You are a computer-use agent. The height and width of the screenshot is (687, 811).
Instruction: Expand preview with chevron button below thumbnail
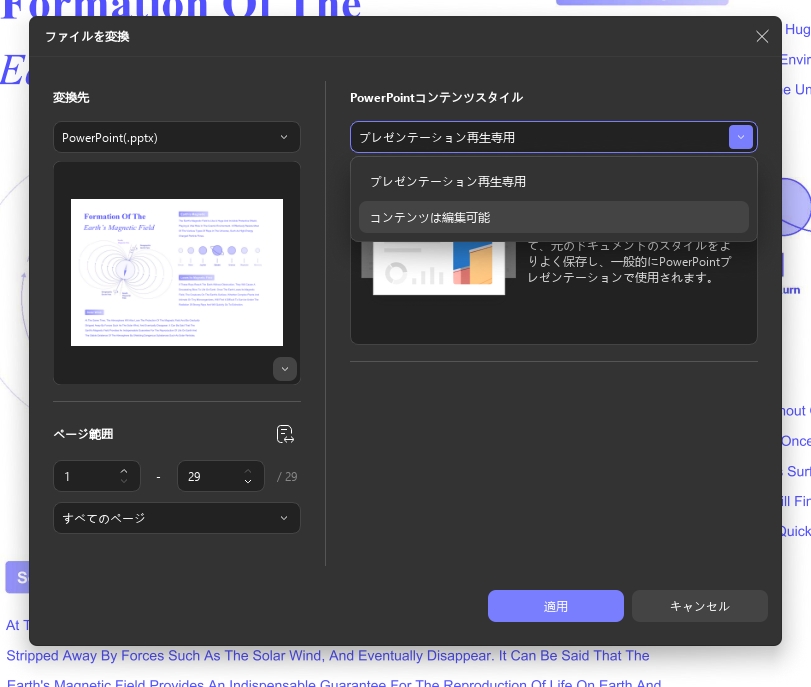284,369
